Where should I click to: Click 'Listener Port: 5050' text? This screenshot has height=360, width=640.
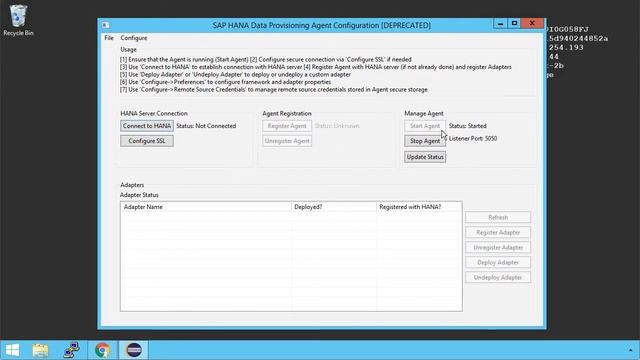pos(473,138)
